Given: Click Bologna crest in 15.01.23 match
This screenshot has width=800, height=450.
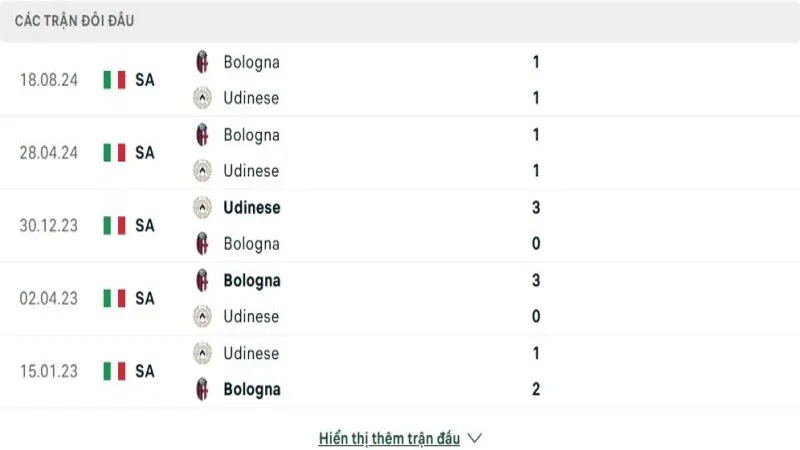Looking at the screenshot, I should coord(202,390).
